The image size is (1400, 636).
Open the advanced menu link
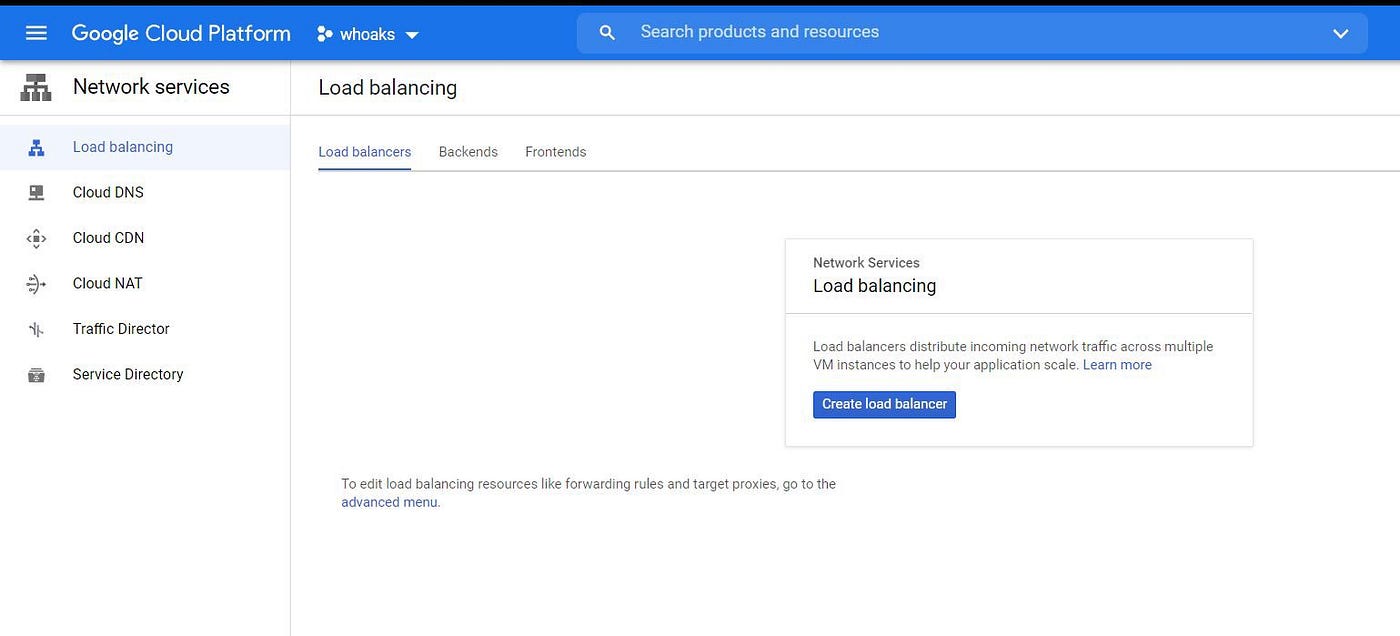[390, 502]
